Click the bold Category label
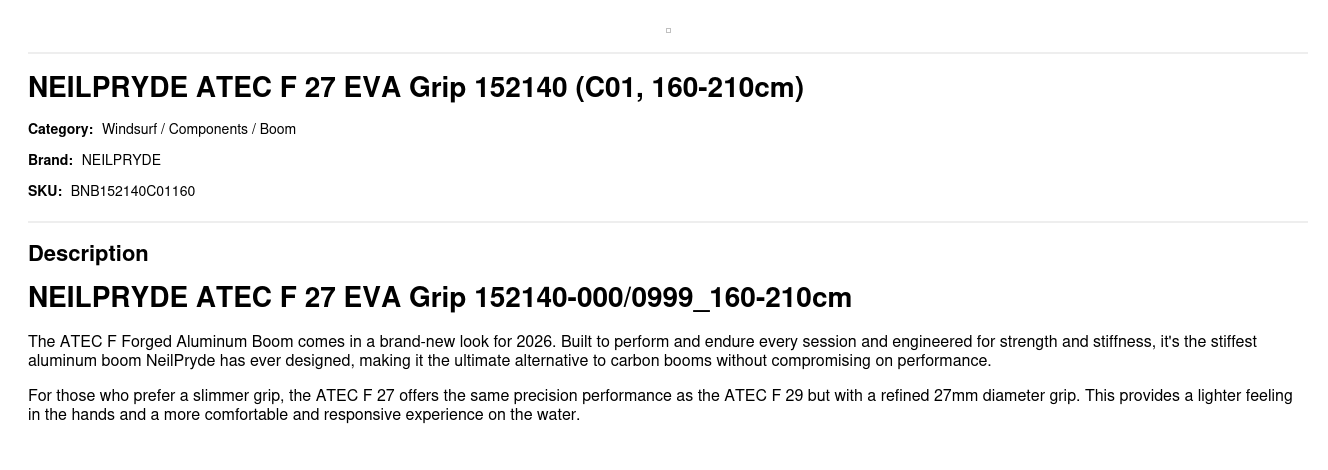Viewport: 1328px width, 470px height. pos(60,129)
